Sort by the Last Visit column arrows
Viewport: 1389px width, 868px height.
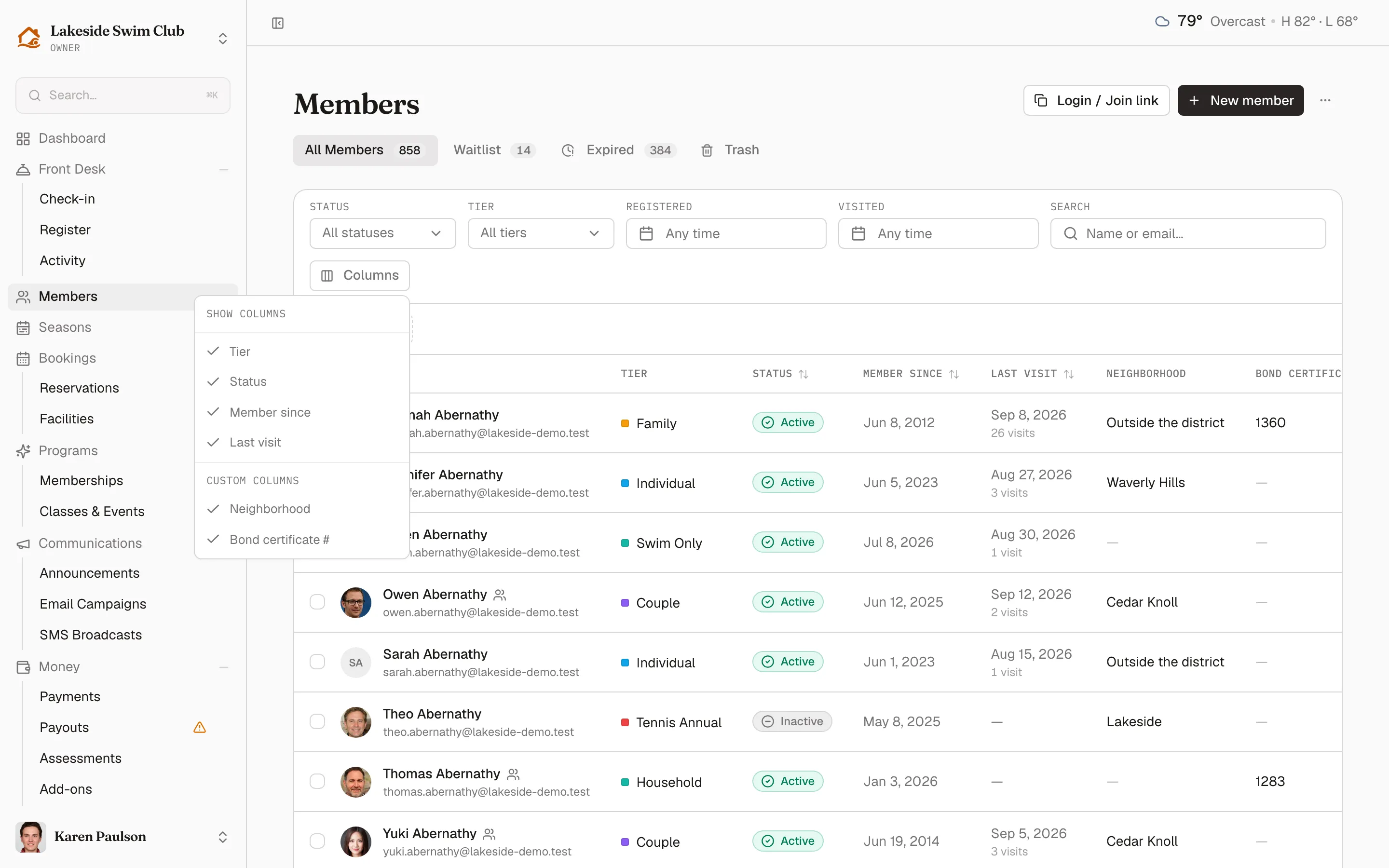(1069, 374)
